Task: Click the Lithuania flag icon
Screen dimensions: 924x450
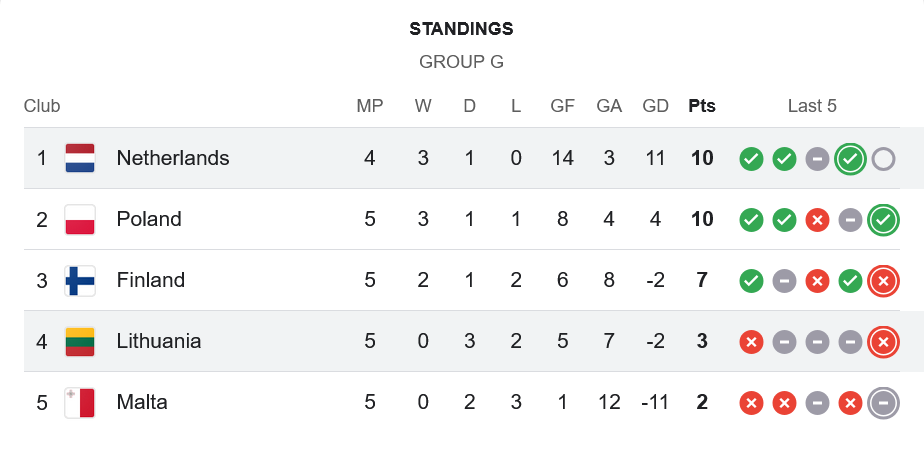Action: click(x=80, y=341)
